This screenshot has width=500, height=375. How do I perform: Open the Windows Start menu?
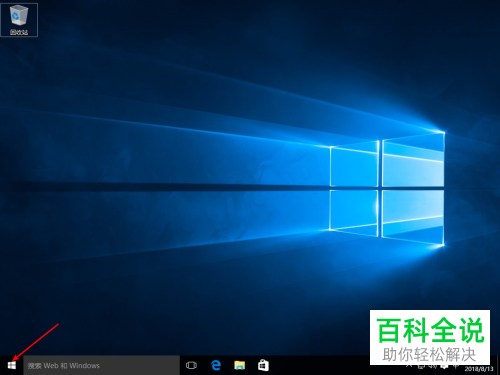(12, 365)
